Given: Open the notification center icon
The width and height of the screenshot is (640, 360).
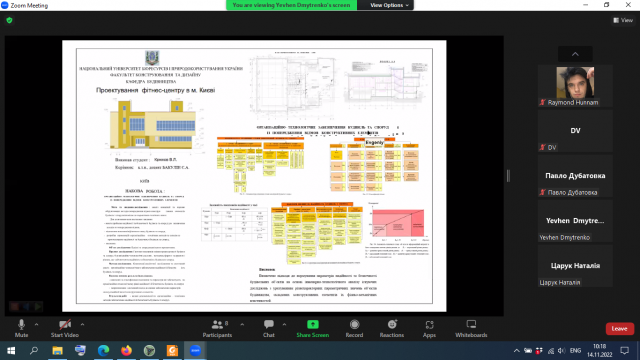Looking at the screenshot, I should [x=624, y=351].
